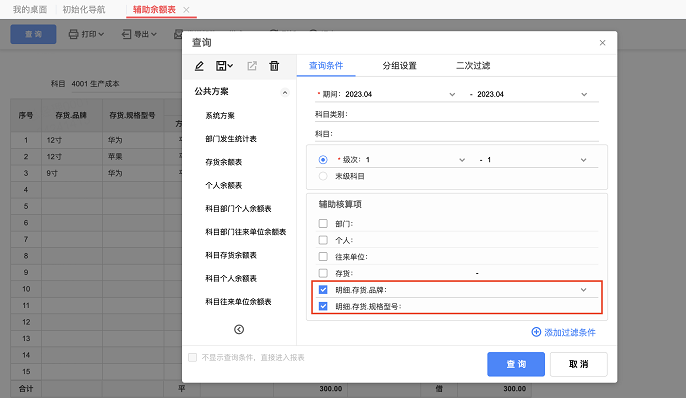686x398 pixels.
Task: Click the 存货.品牌 column header
Action: (72, 115)
